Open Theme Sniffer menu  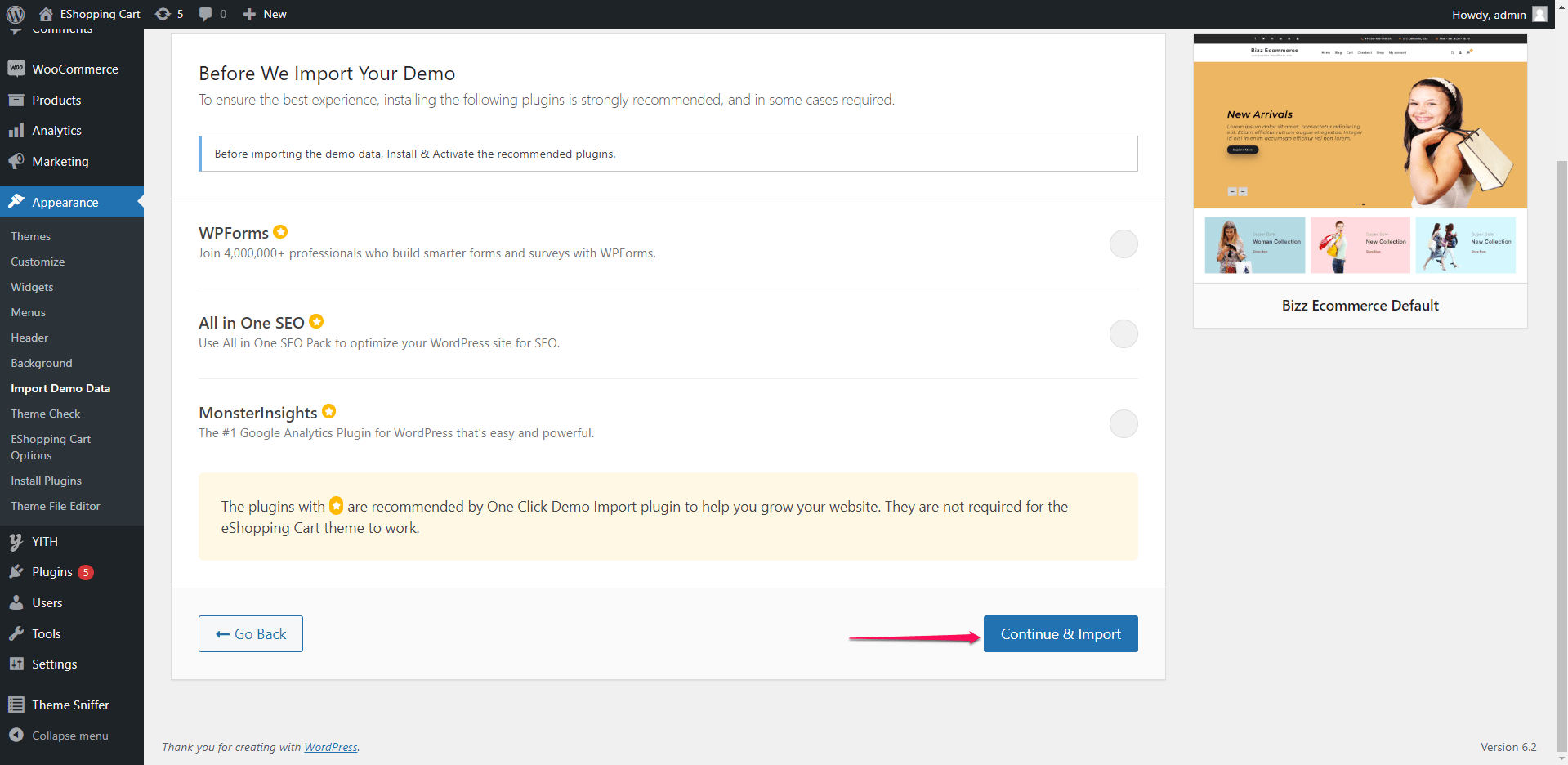[x=72, y=705]
